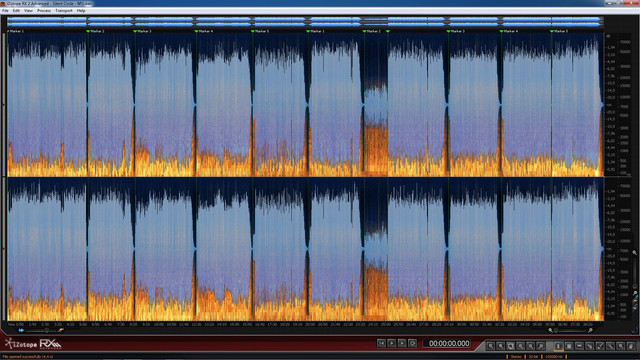The image size is (640, 360).
Task: Click the zoom-out magnifier beside the horizontal zoom slider
Action: click(x=550, y=330)
